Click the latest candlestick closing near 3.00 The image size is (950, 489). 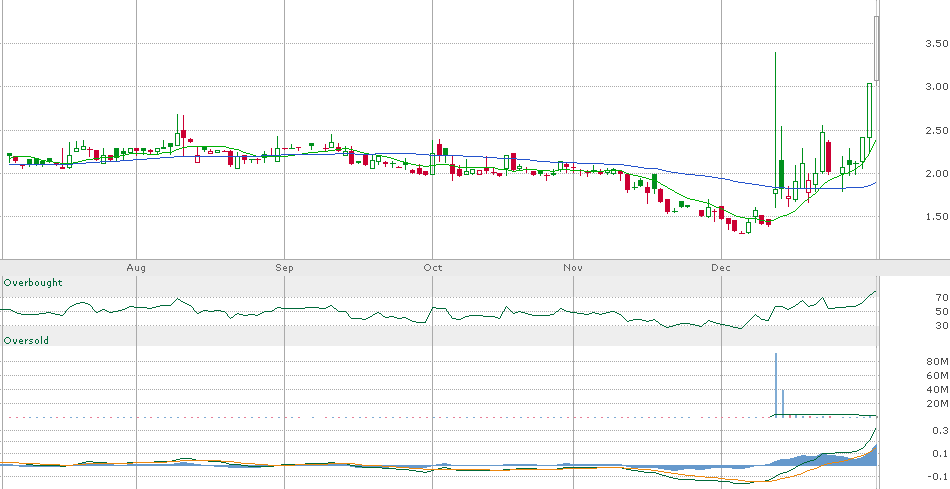coord(869,110)
